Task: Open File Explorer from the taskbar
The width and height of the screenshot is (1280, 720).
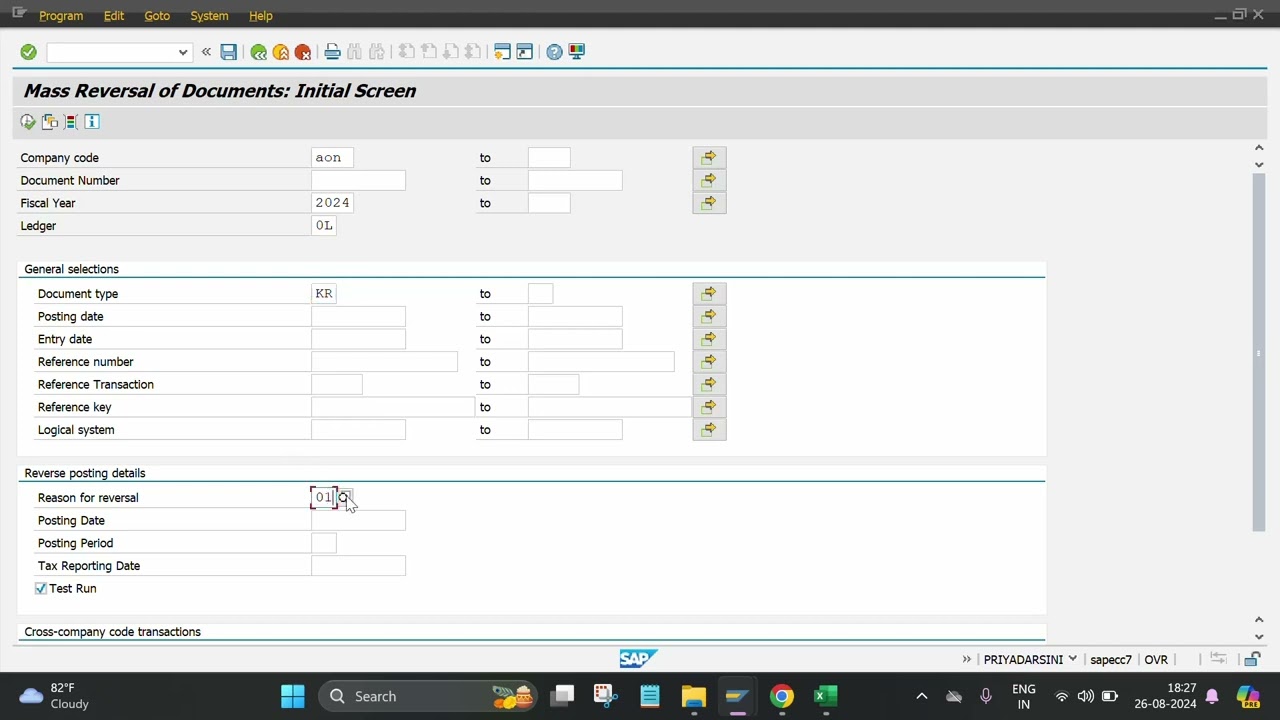Action: 693,696
